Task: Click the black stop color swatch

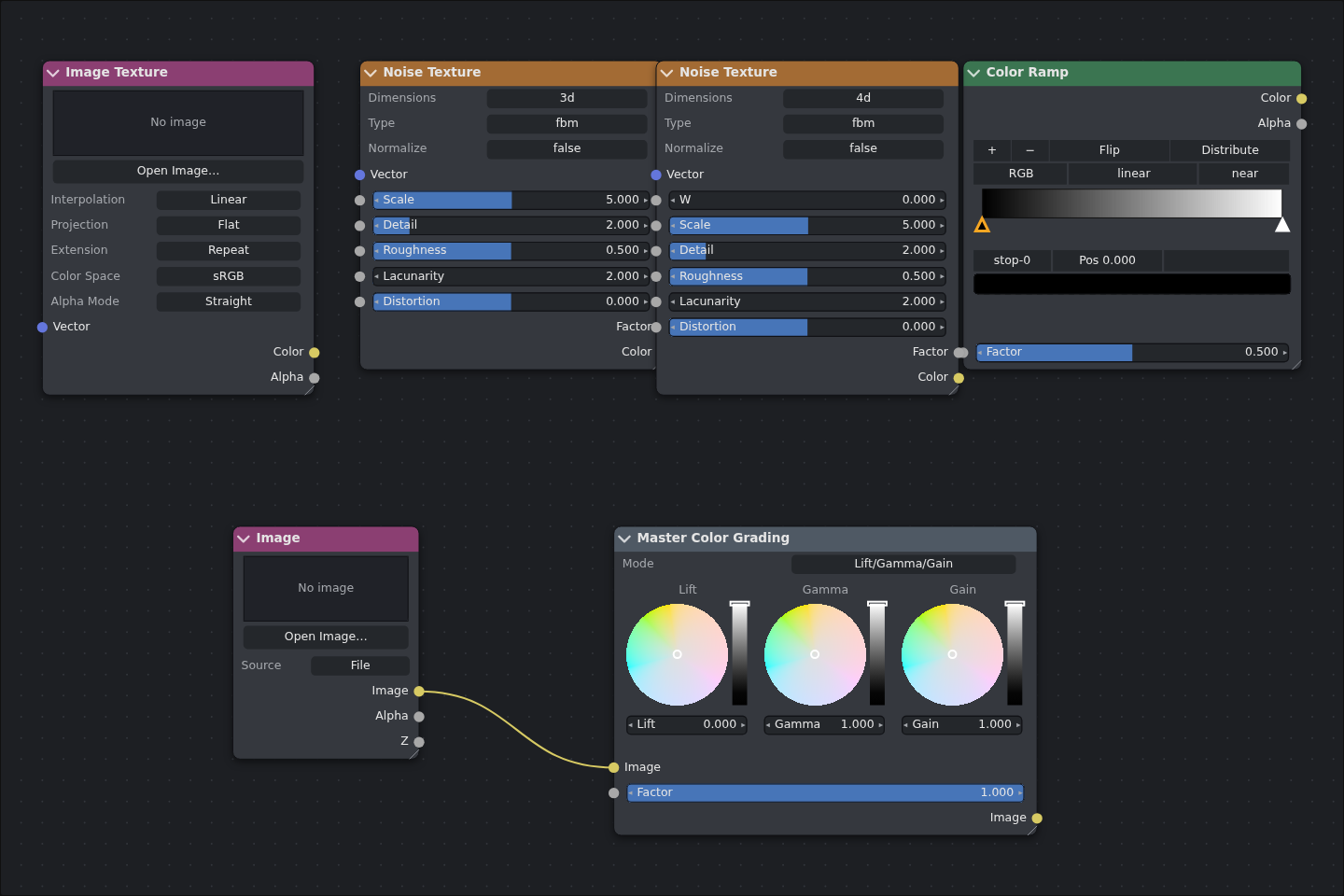Action: [x=1132, y=285]
